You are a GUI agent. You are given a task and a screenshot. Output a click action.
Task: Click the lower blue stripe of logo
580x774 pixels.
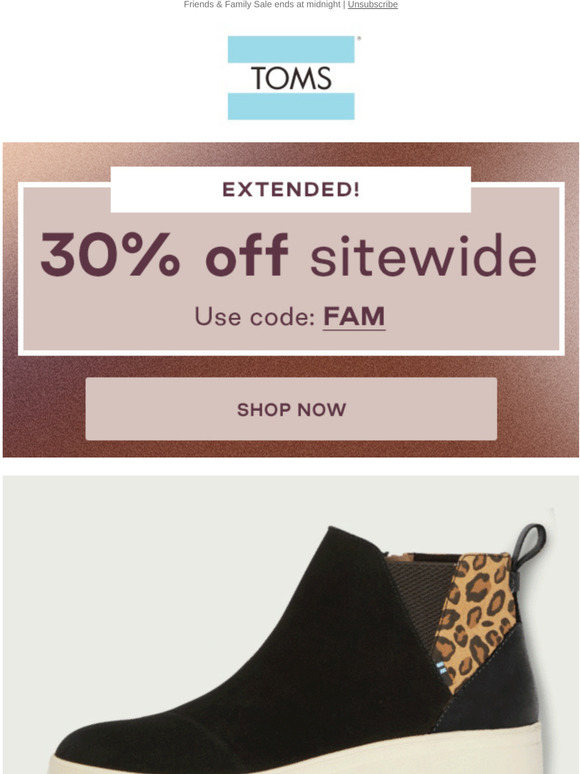[x=291, y=106]
